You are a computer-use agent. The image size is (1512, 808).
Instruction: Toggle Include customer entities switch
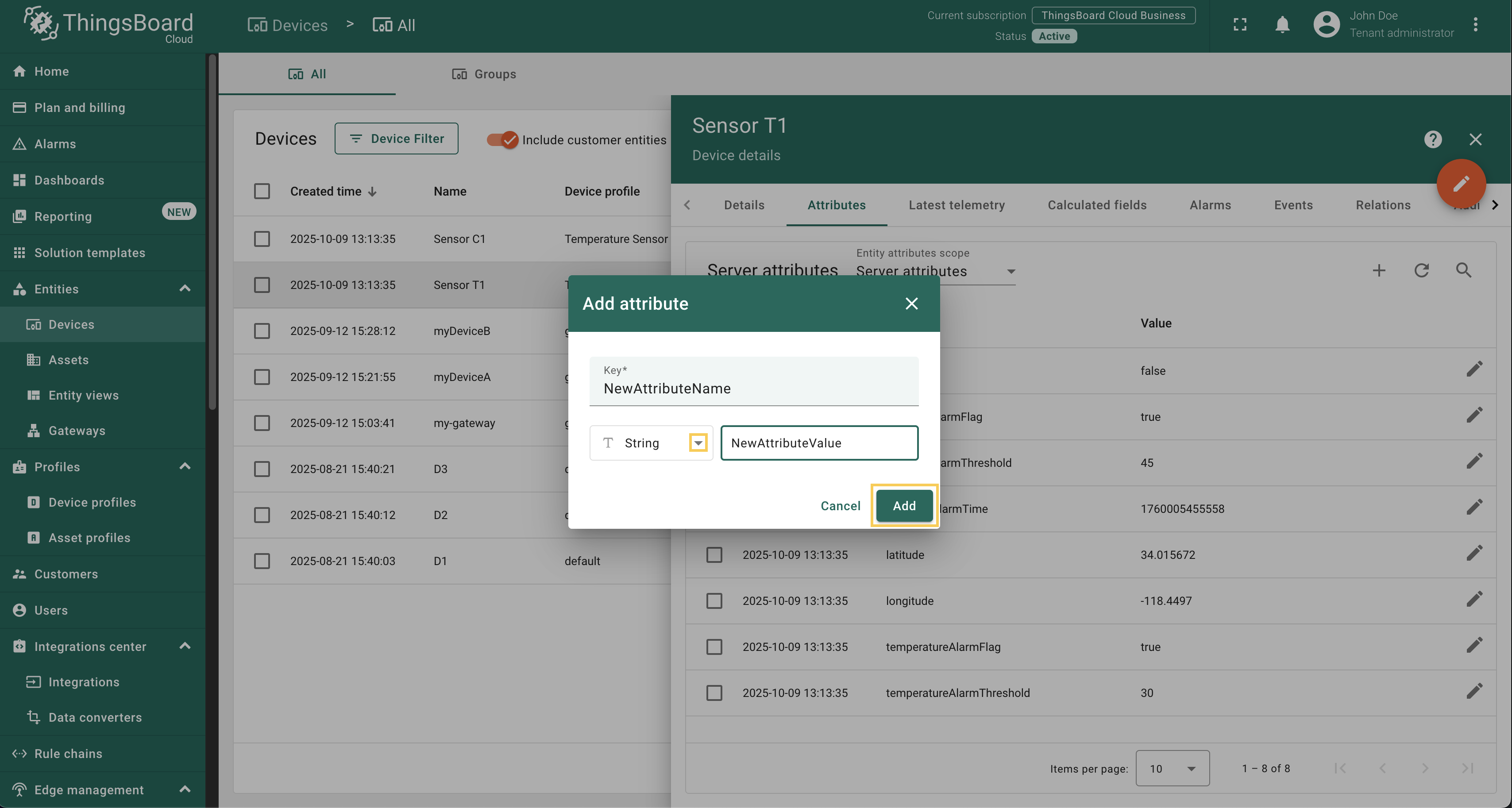click(x=503, y=140)
